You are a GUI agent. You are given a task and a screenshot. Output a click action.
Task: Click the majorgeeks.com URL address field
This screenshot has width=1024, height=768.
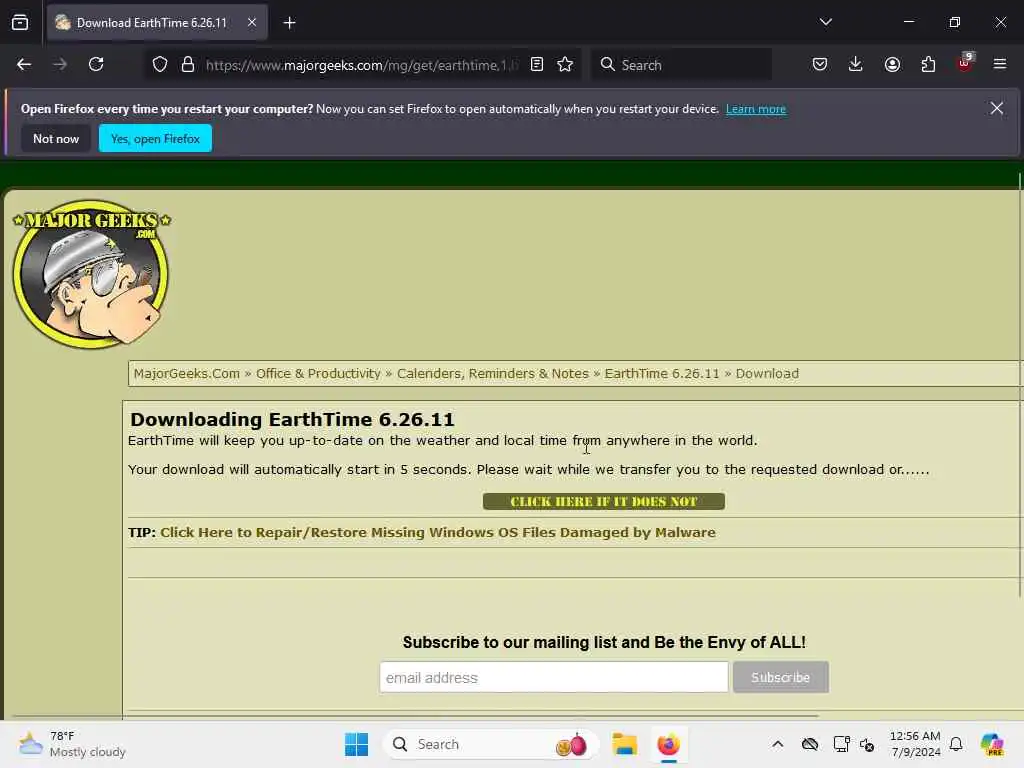[361, 65]
